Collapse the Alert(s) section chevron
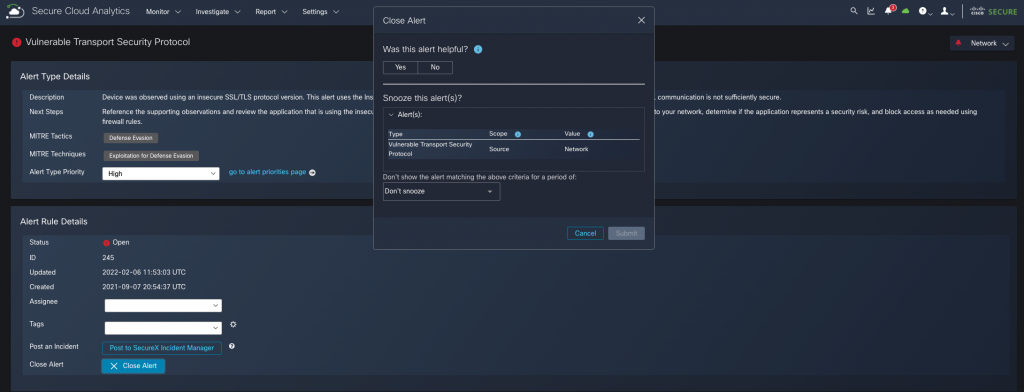Image resolution: width=1024 pixels, height=392 pixels. [x=391, y=114]
